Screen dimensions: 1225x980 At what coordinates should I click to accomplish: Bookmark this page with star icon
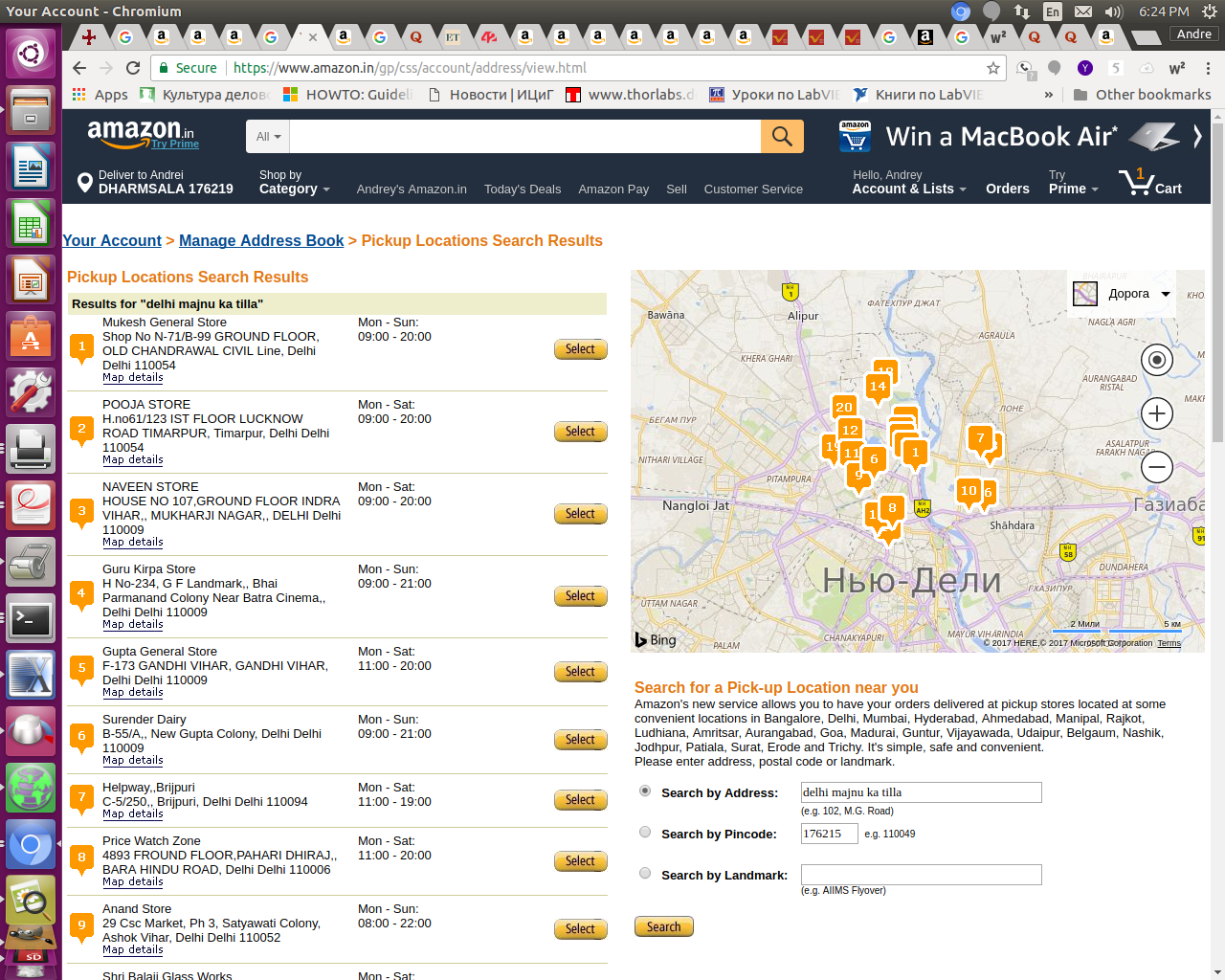(993, 68)
